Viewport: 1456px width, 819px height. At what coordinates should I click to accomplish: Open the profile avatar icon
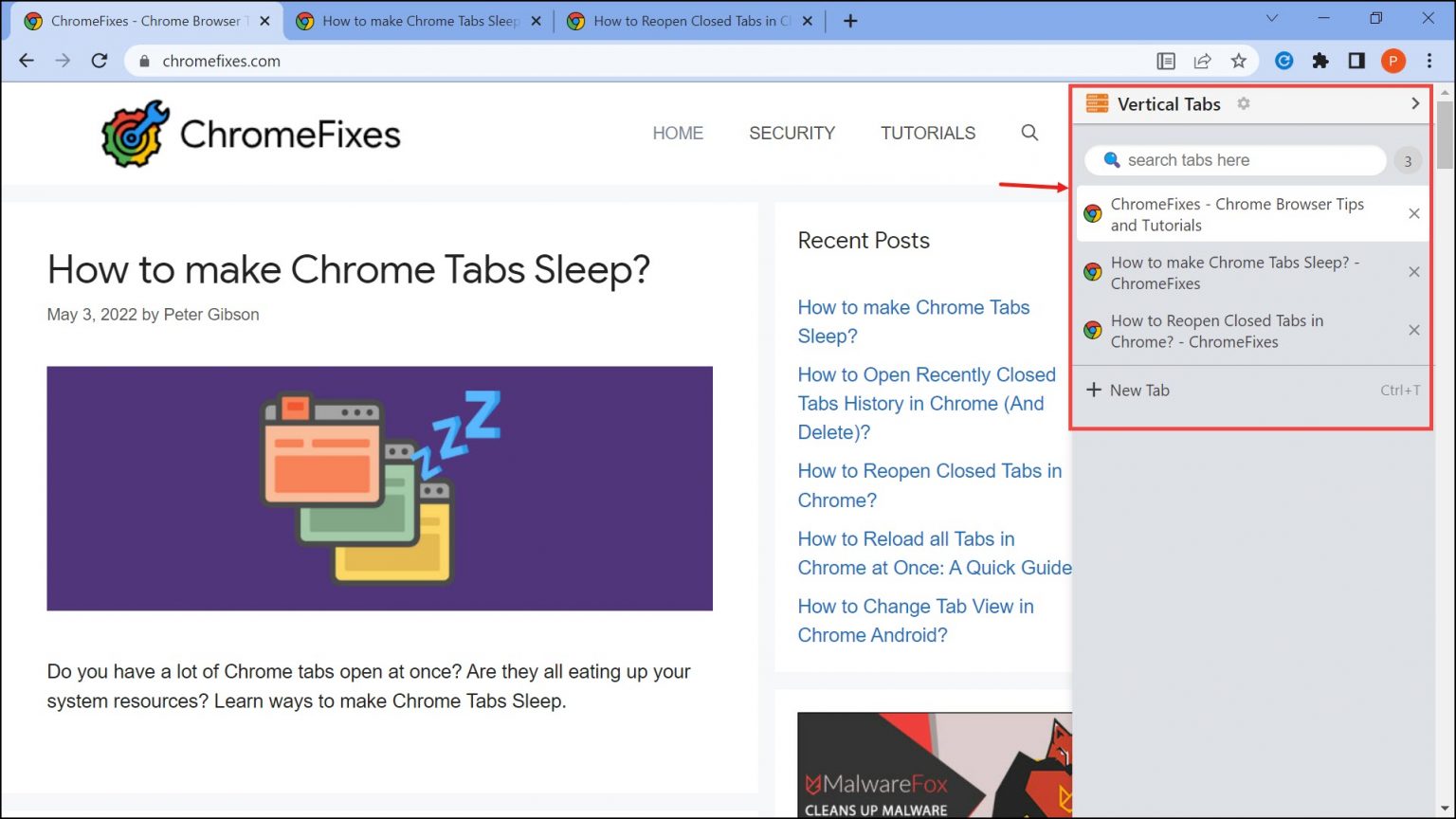coord(1393,61)
